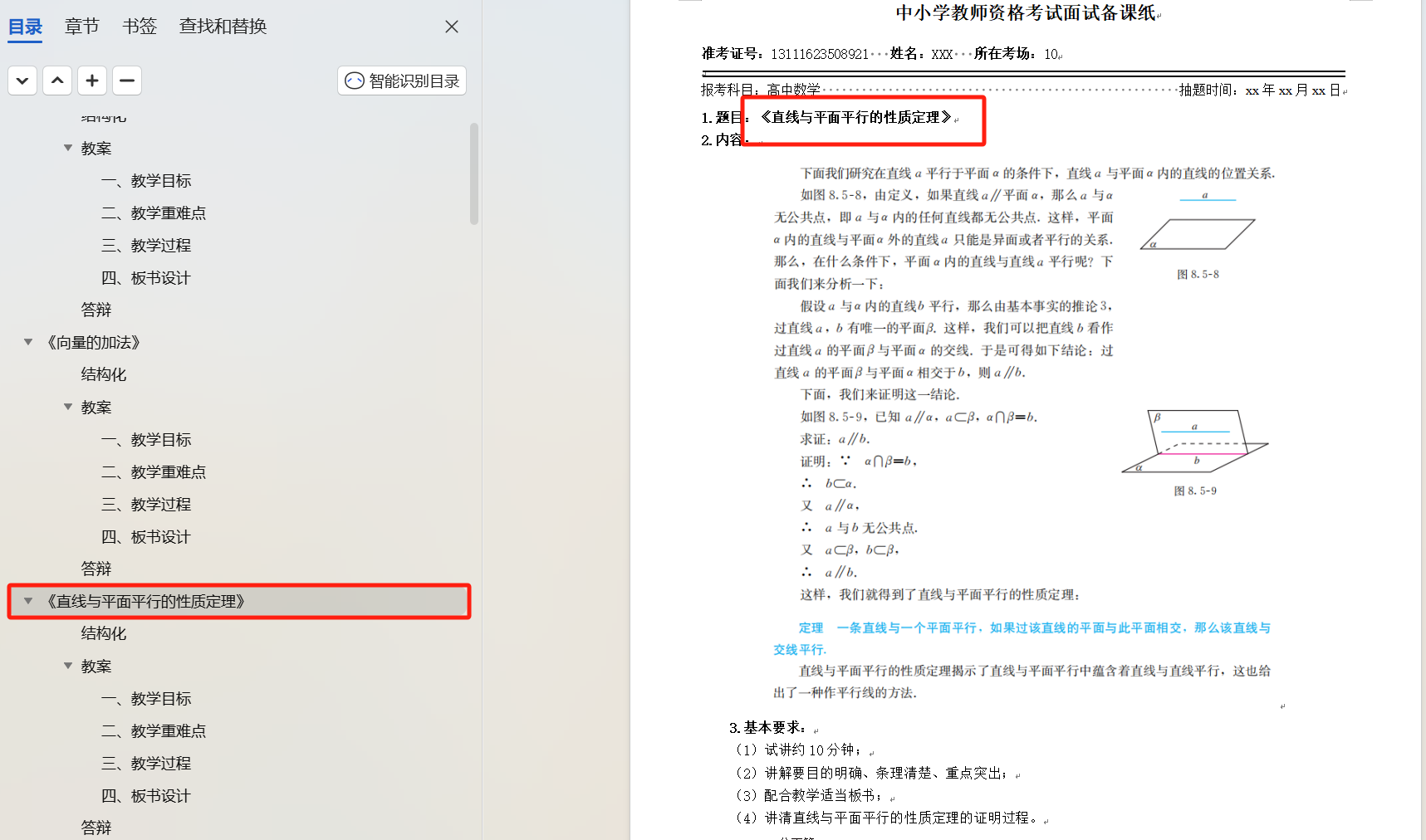Collapse the last 教案 node in outline
The image size is (1426, 840).
coord(68,666)
